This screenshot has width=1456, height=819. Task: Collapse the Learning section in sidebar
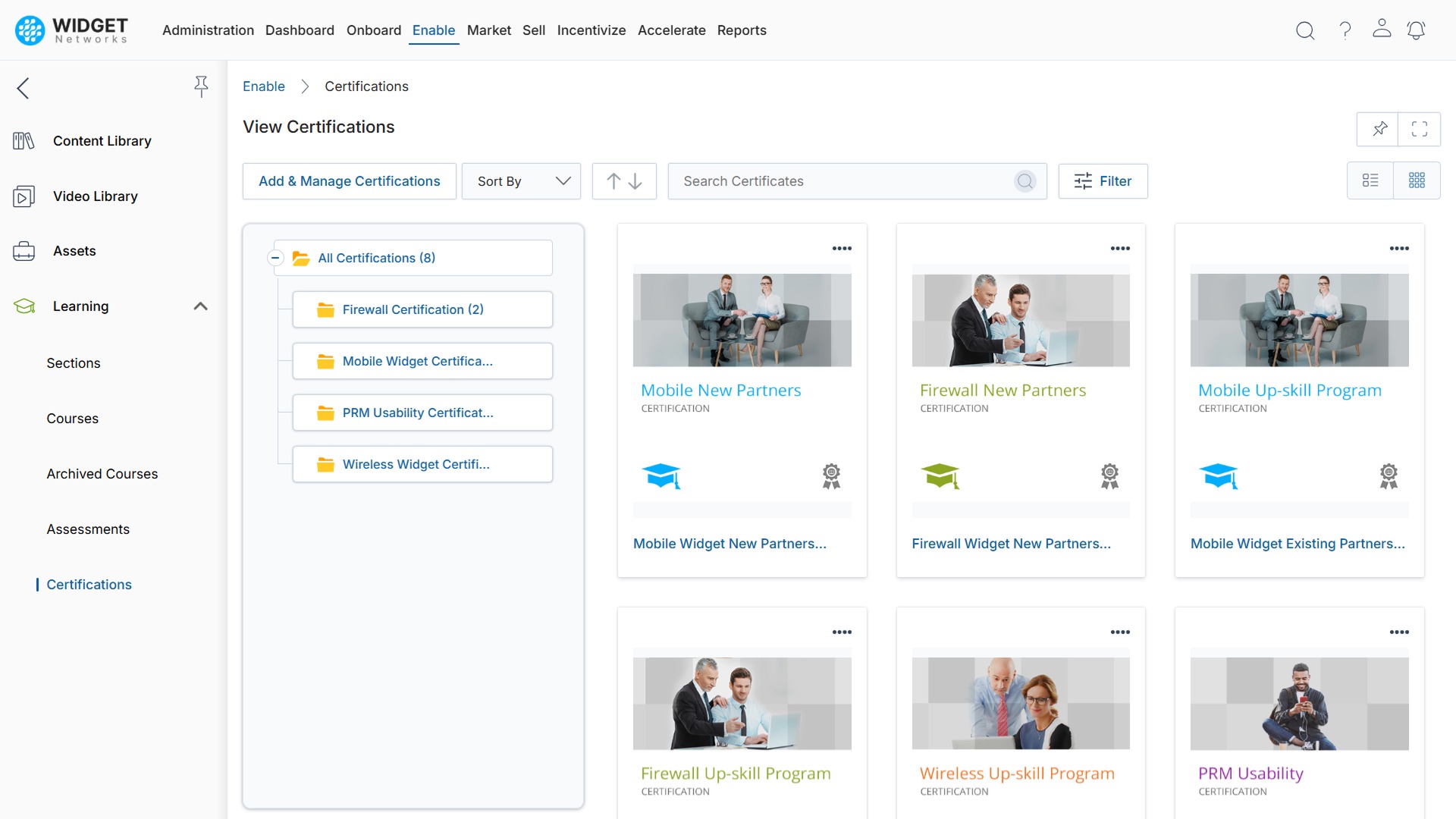pyautogui.click(x=200, y=306)
